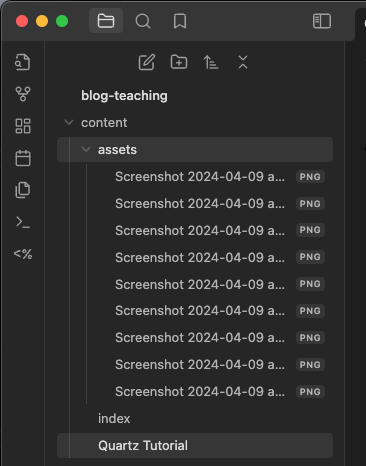366x466 pixels.
Task: Open graph view from the ribbon
Action: pos(23,94)
